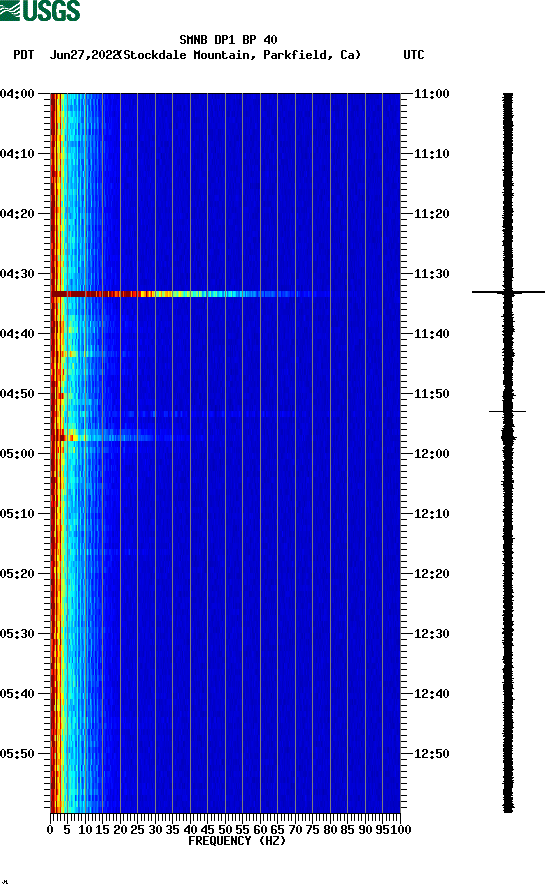Click the 05:10 PDT time label
The height and width of the screenshot is (893, 552).
coord(17,514)
